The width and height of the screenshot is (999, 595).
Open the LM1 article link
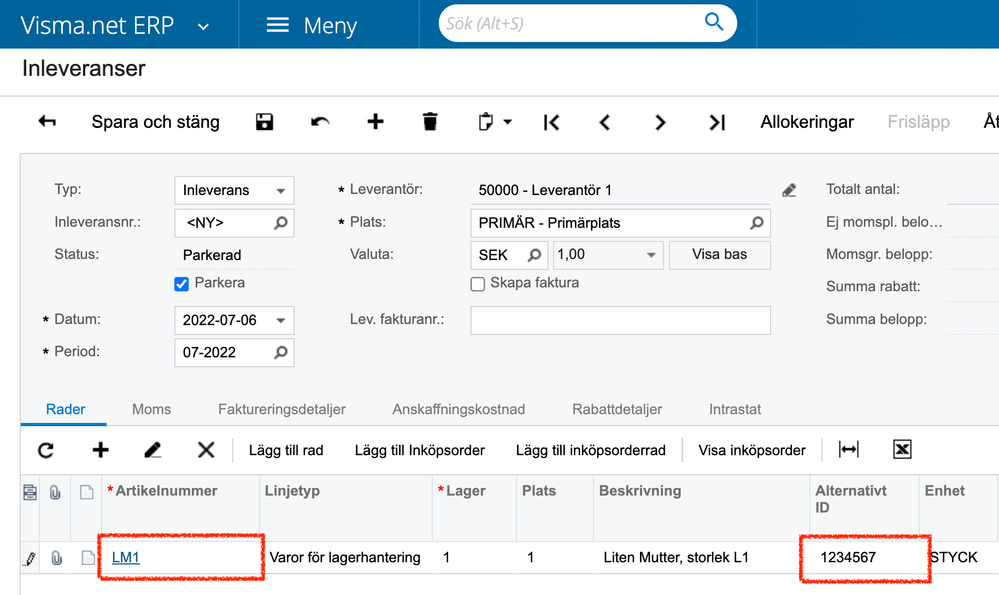click(126, 557)
